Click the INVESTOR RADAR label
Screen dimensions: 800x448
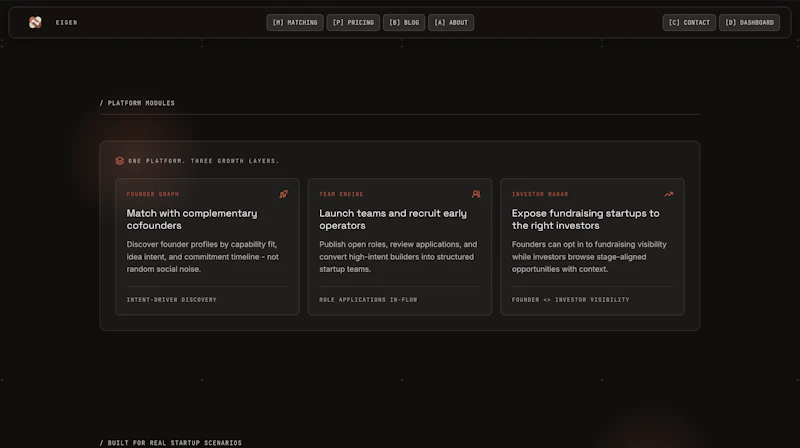[540, 194]
